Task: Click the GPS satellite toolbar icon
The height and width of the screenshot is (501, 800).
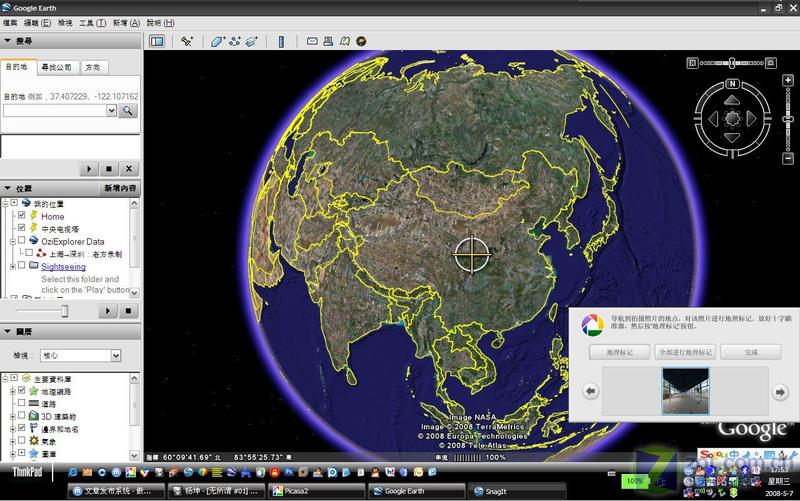Action: coord(187,41)
